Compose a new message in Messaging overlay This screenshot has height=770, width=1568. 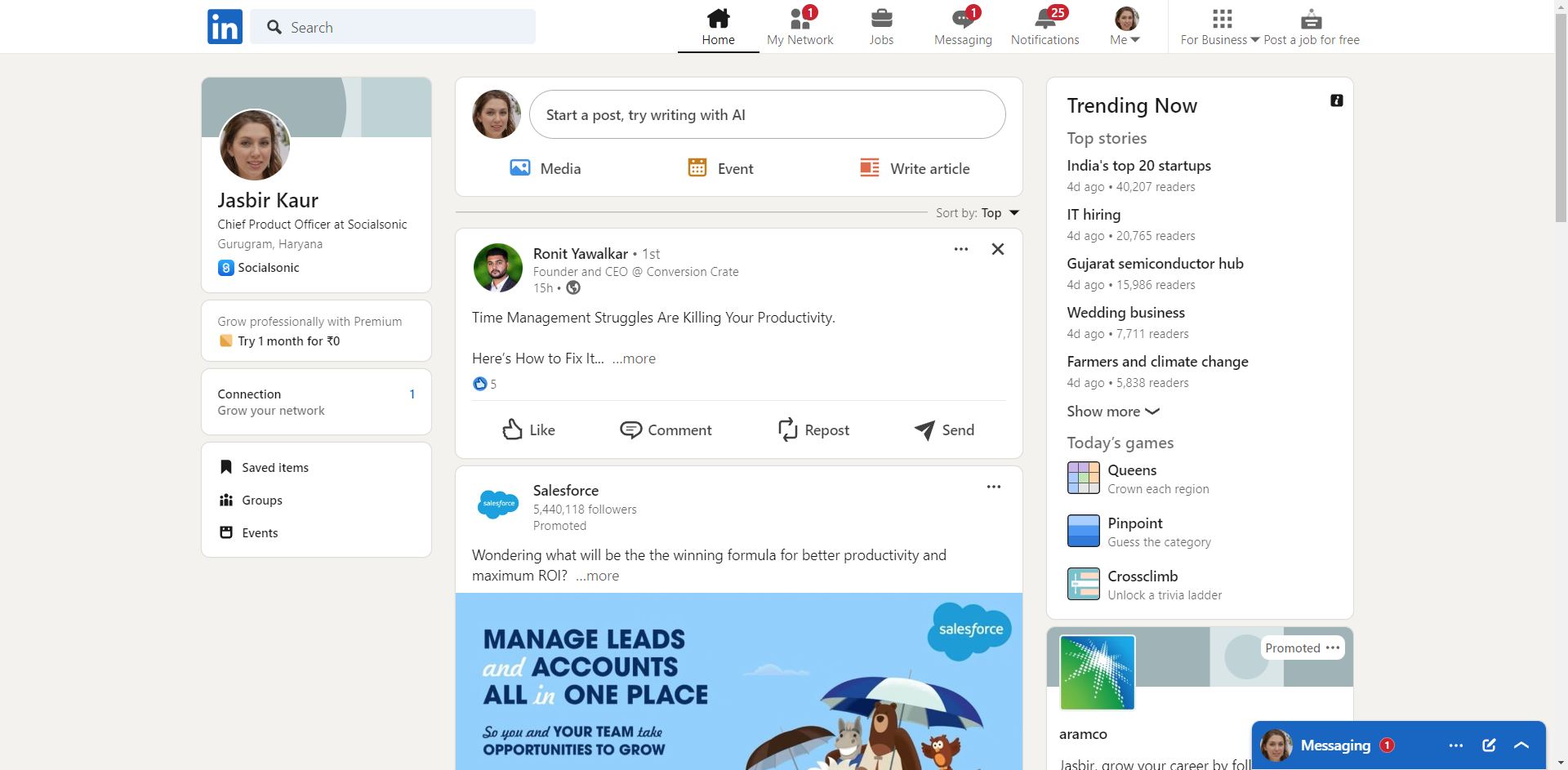coord(1489,746)
